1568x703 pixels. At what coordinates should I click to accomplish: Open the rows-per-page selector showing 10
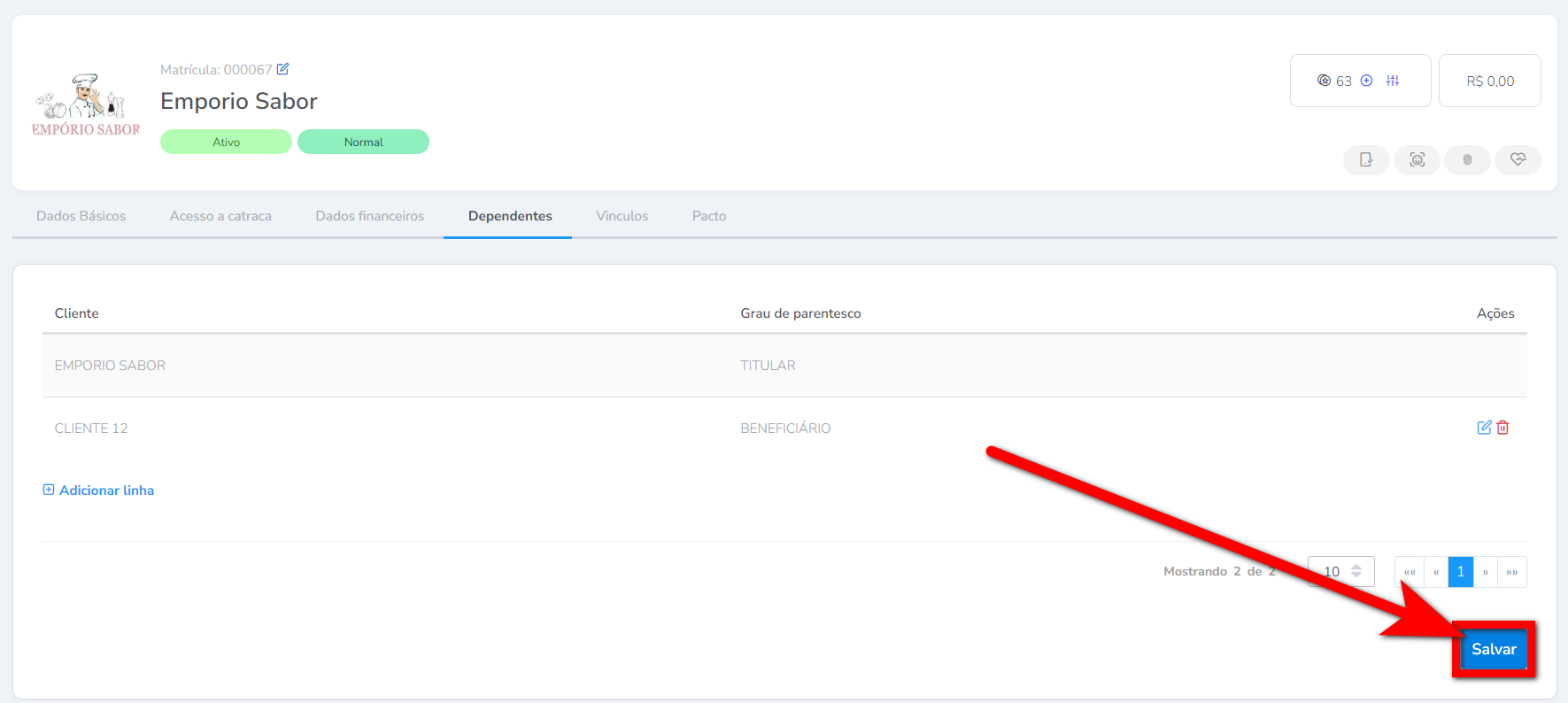pyautogui.click(x=1340, y=571)
